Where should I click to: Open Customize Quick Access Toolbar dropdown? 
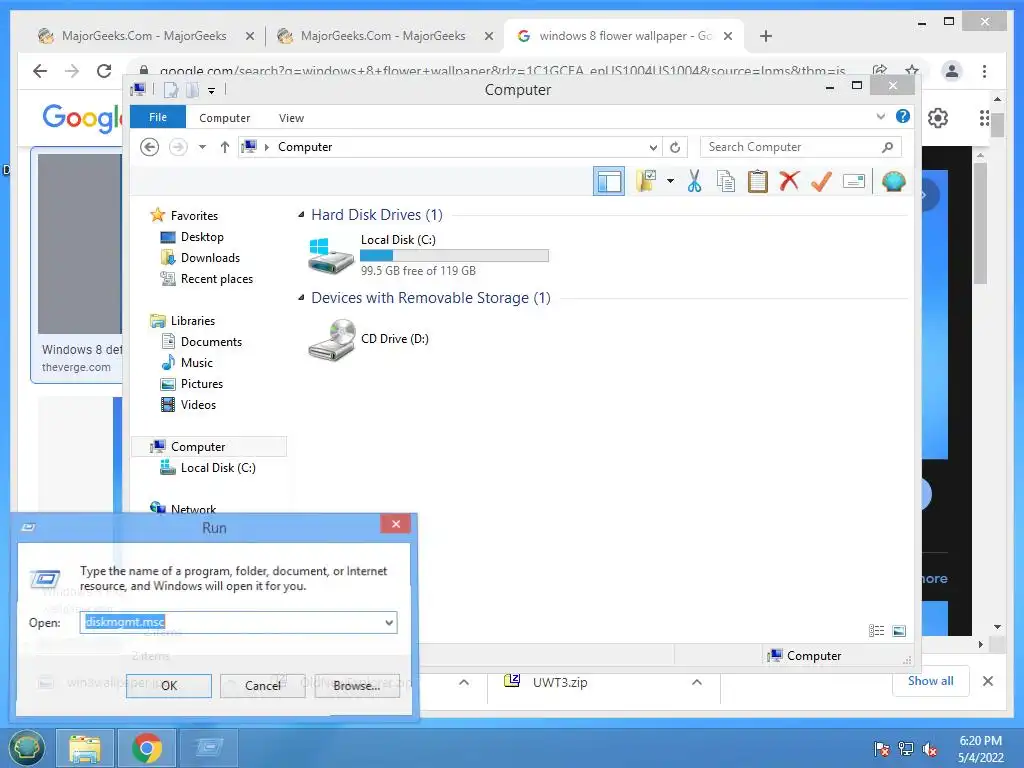click(x=212, y=91)
